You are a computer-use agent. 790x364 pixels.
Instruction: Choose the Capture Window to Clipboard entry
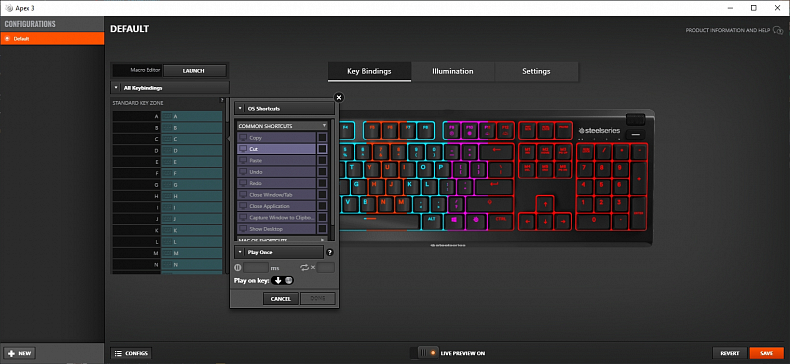[277, 217]
